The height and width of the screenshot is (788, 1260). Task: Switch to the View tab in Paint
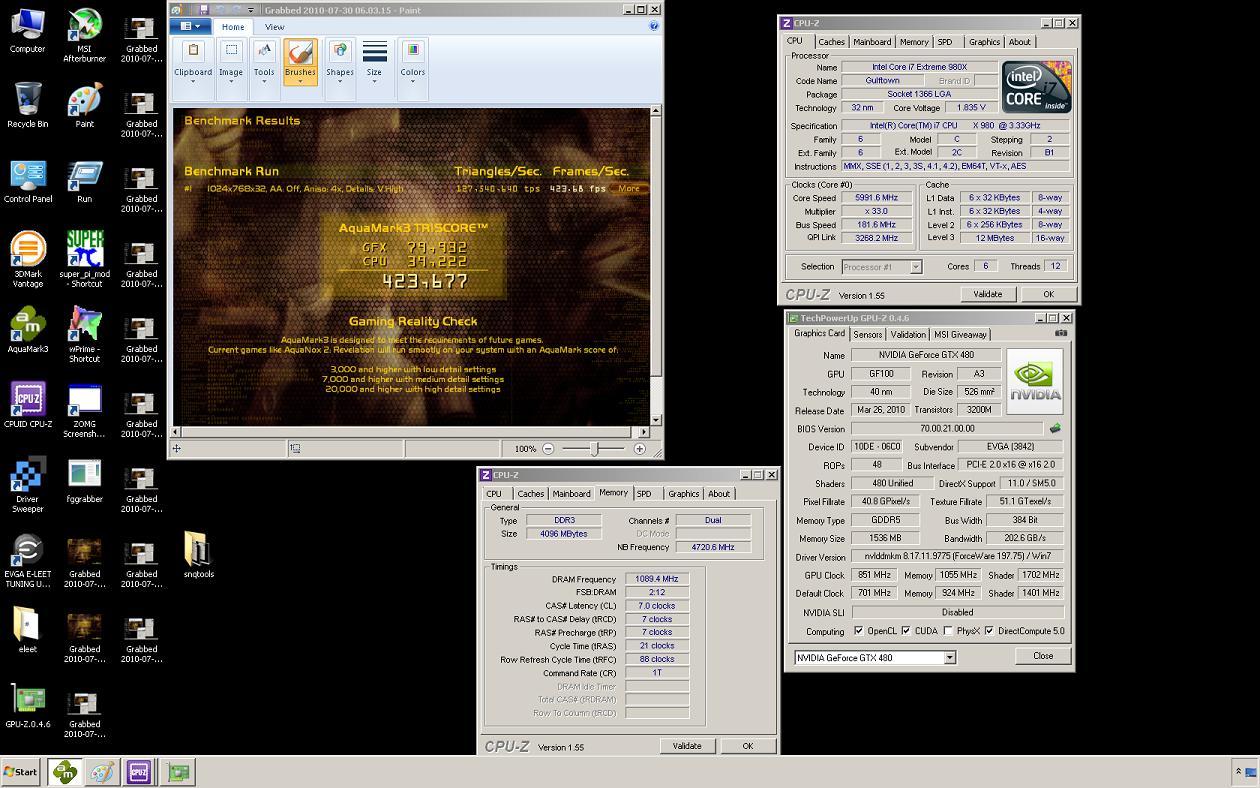click(274, 27)
